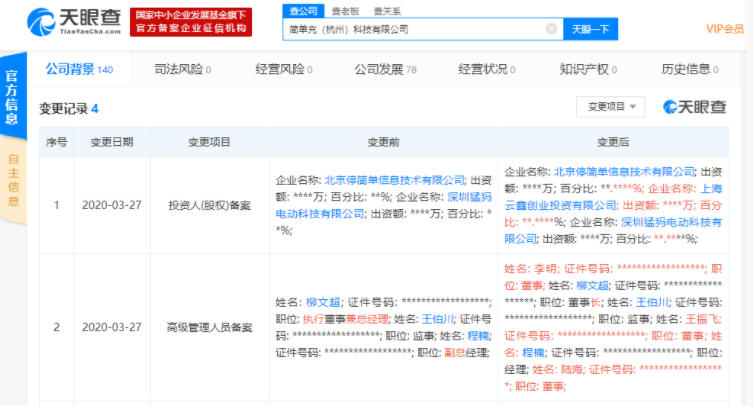Open the 经营风险 tab
Image resolution: width=753 pixels, height=407 pixels.
[x=283, y=69]
